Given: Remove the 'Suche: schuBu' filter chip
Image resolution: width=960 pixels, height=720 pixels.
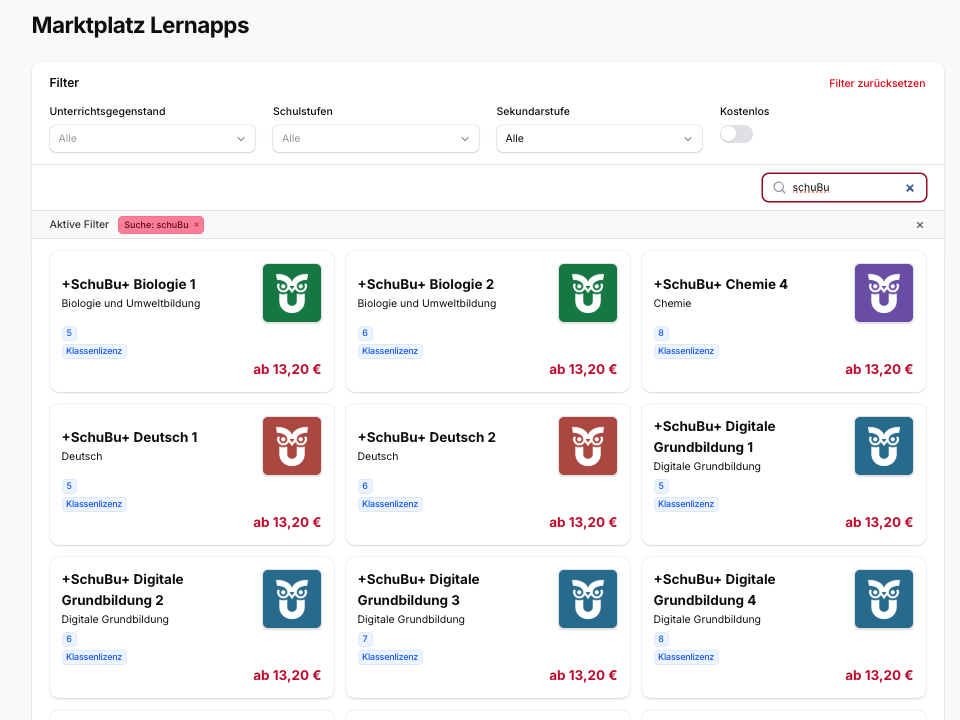Looking at the screenshot, I should coord(197,225).
